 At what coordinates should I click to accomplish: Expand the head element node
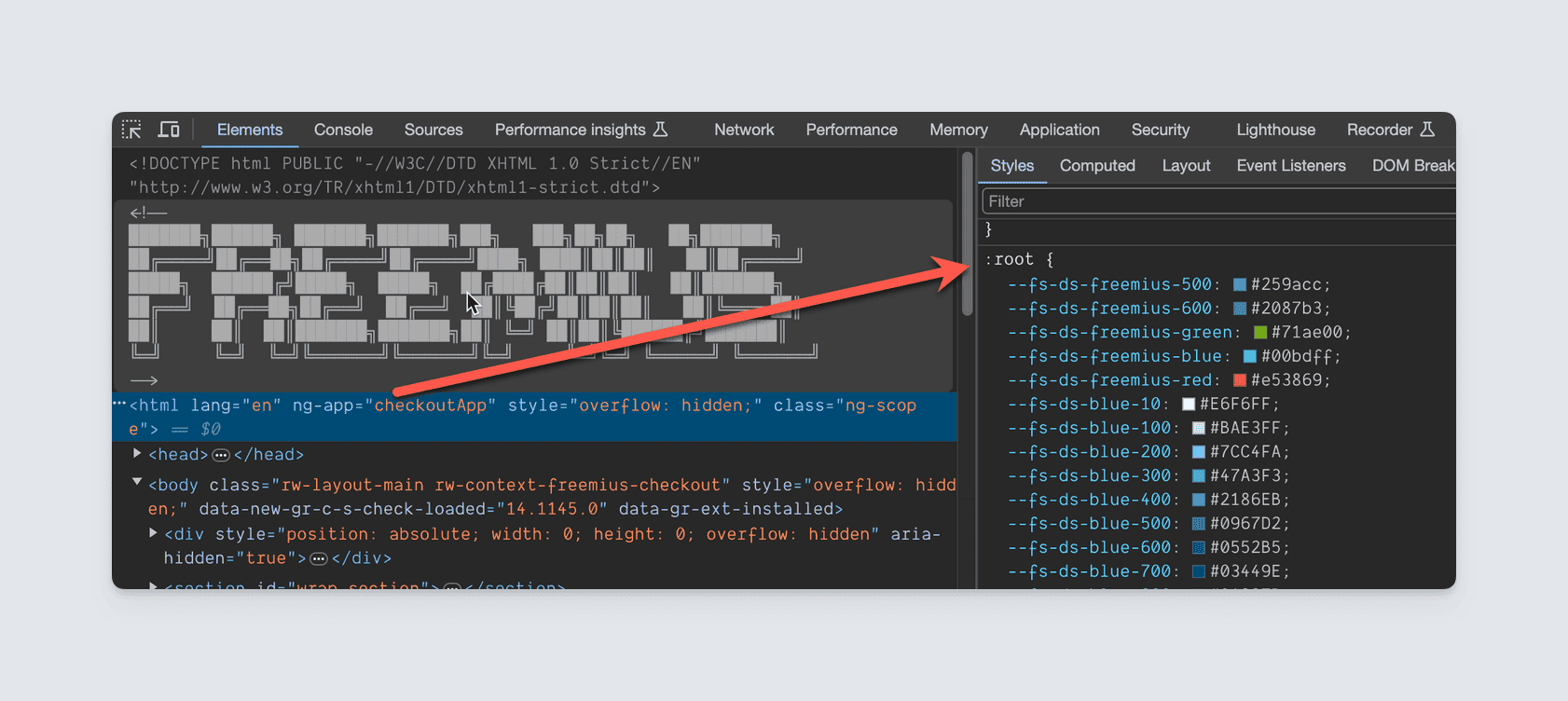[x=137, y=453]
